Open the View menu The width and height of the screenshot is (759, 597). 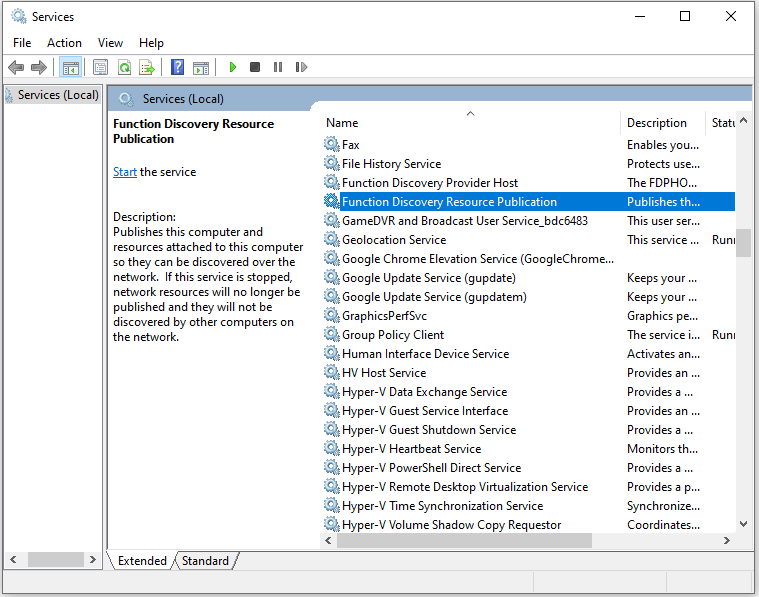(110, 43)
